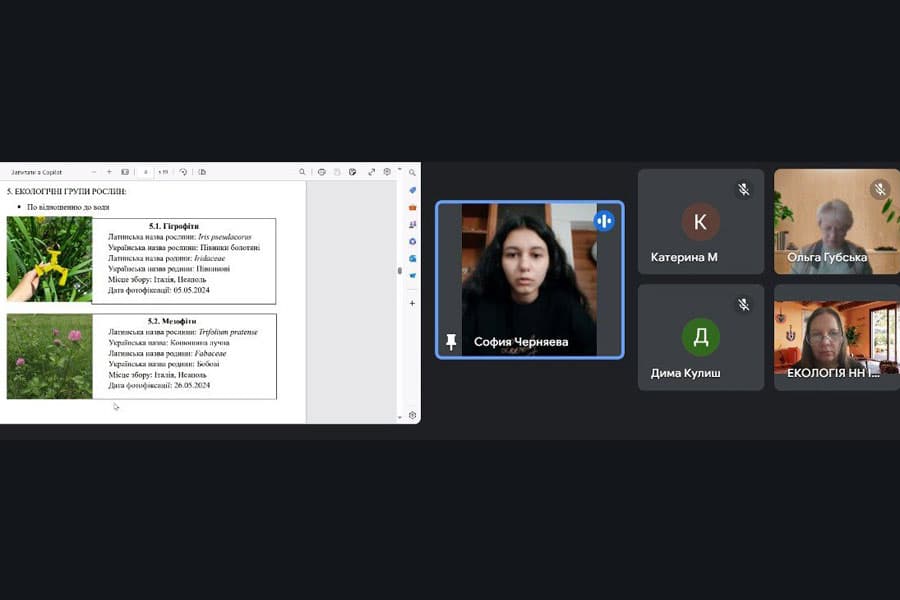Click the fit-to-page icon in PDF toolbar

pyautogui.click(x=125, y=172)
